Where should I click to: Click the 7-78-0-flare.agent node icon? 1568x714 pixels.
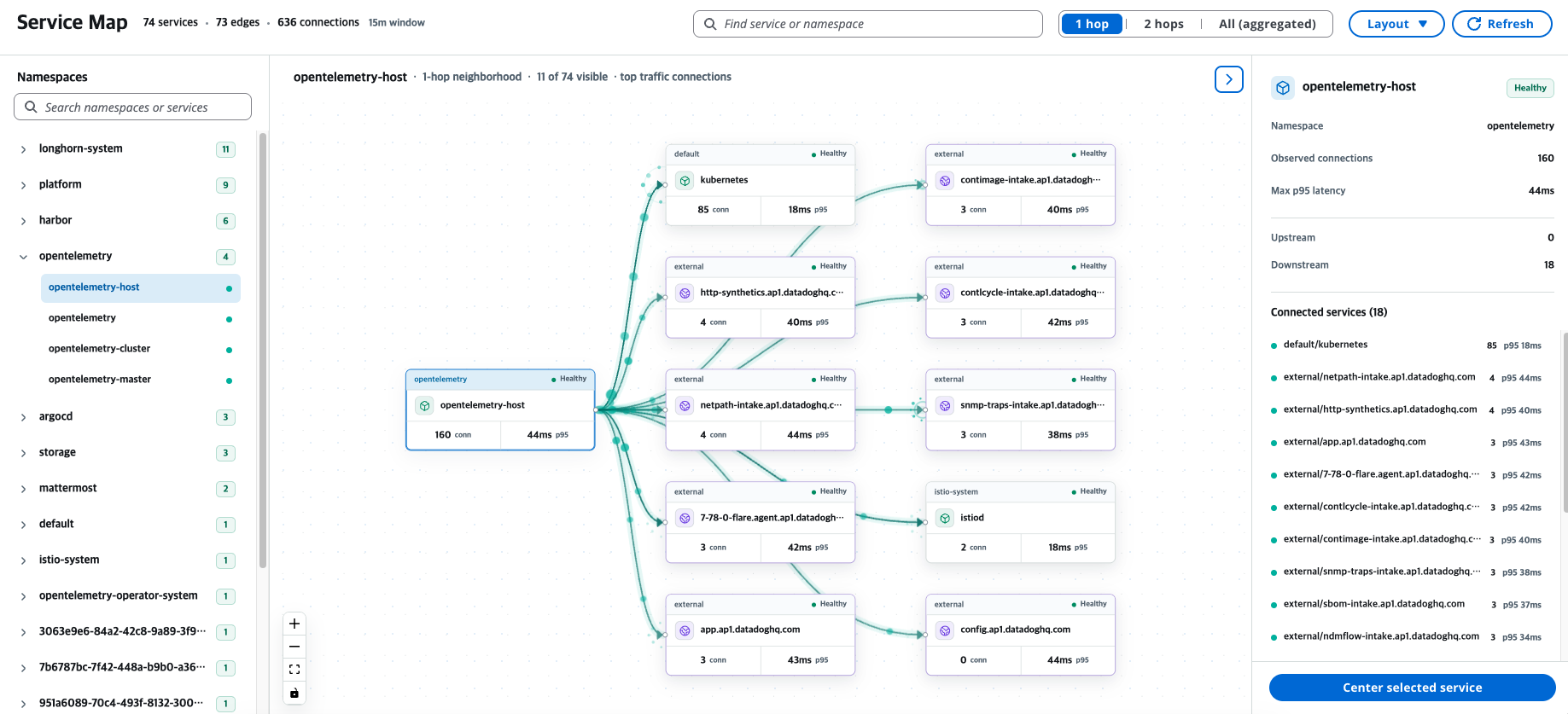pyautogui.click(x=685, y=519)
